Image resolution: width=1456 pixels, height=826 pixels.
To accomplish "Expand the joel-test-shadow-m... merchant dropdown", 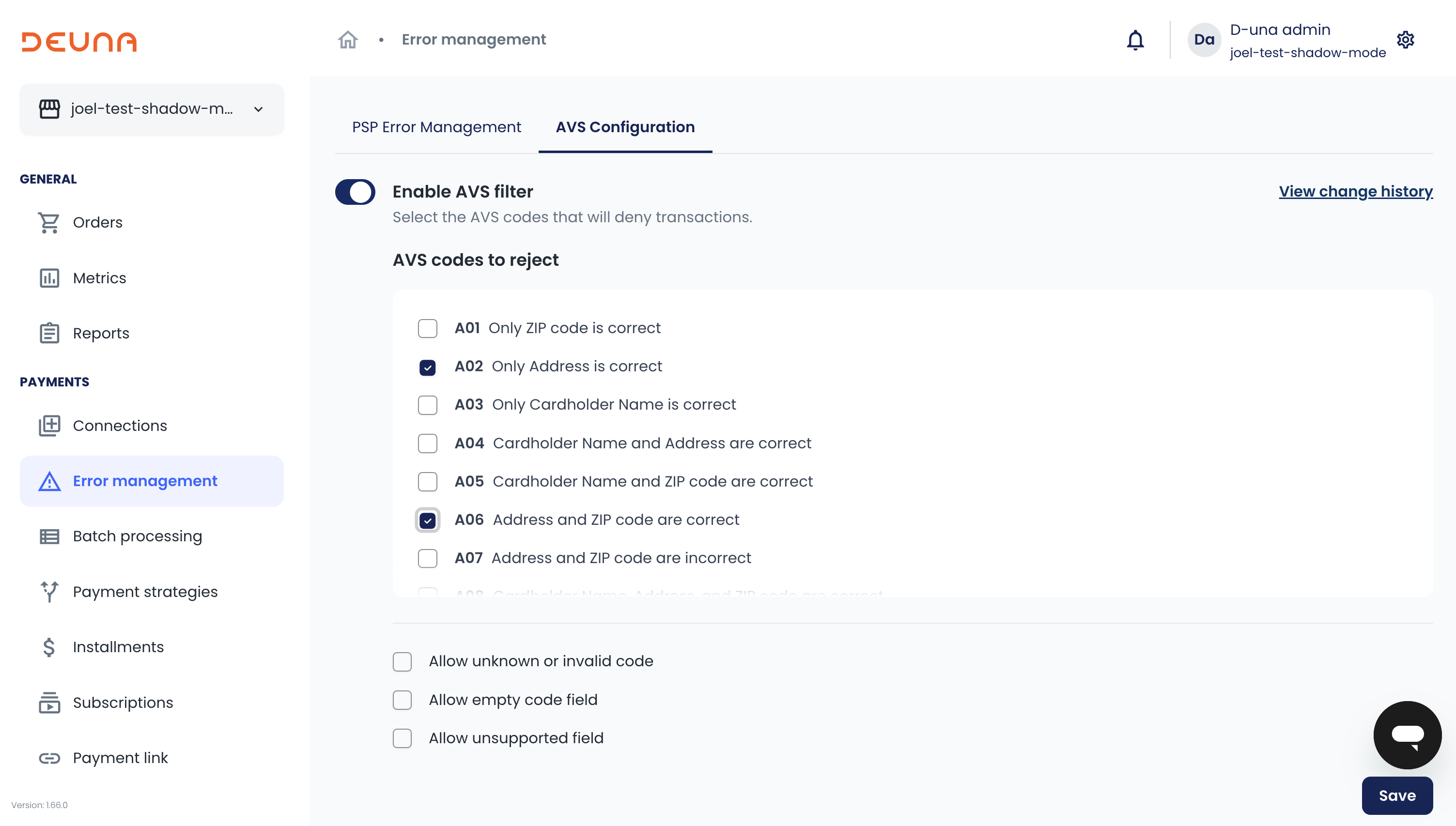I will coord(151,109).
